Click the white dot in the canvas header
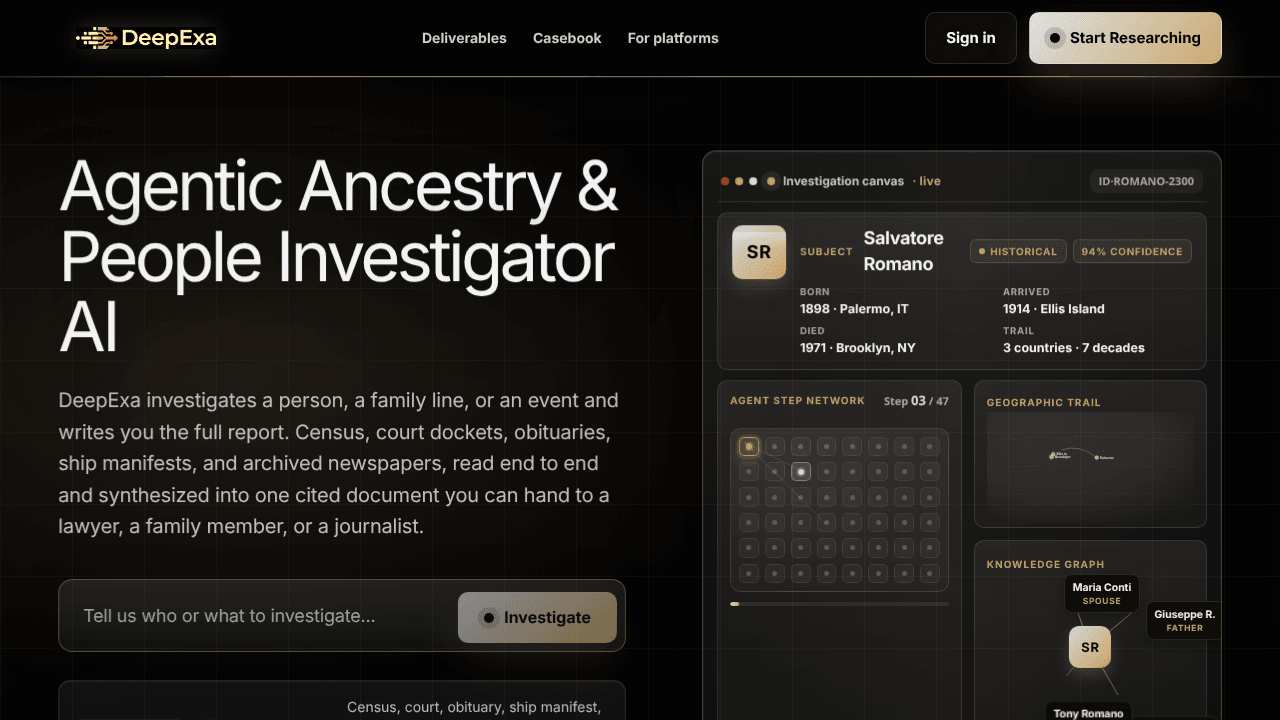This screenshot has width=1280, height=720. [x=753, y=181]
